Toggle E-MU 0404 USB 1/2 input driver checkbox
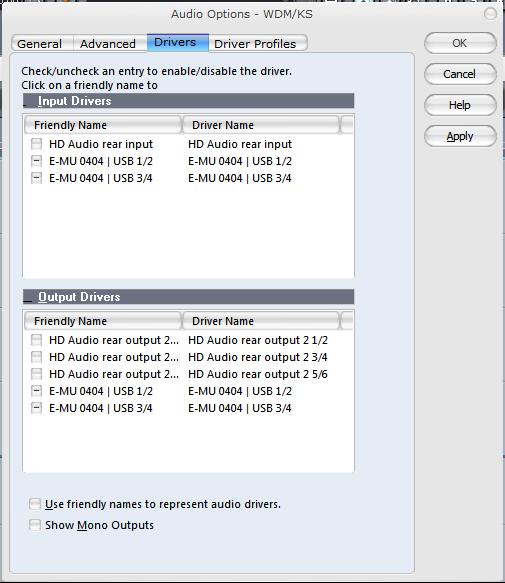The height and width of the screenshot is (583, 505). coord(36,161)
